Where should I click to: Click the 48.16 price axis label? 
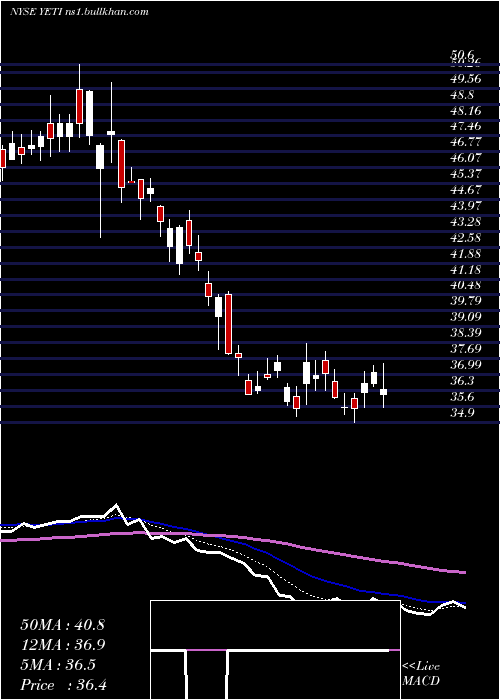[466, 110]
